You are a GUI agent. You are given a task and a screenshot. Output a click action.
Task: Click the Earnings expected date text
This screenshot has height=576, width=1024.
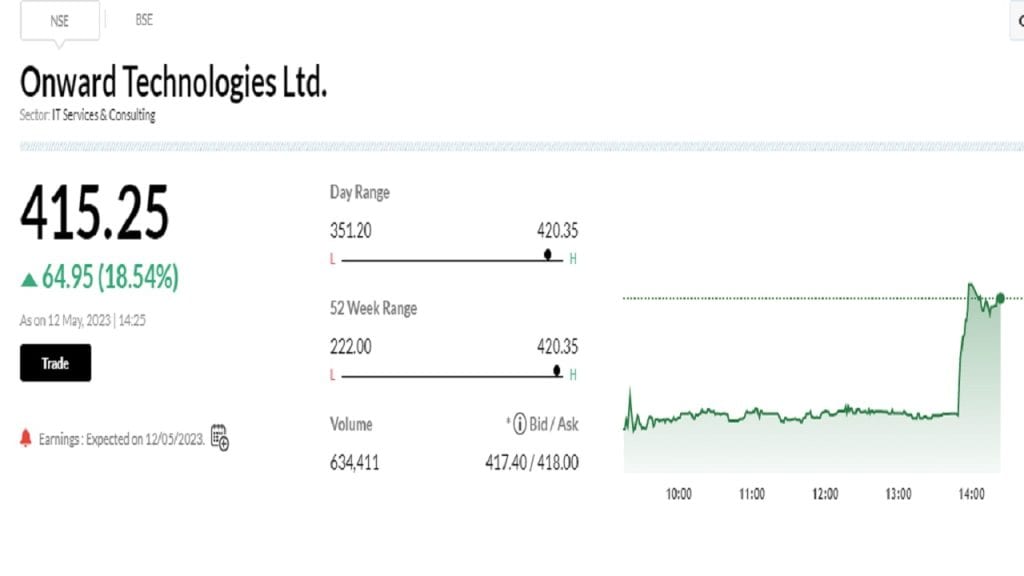[121, 439]
